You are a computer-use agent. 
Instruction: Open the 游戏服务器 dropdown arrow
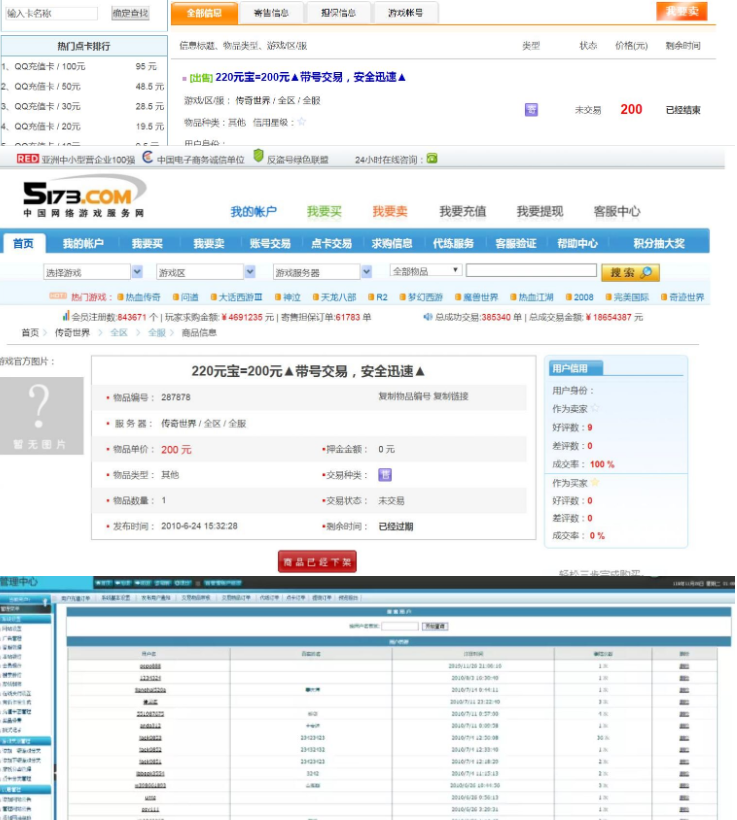(367, 271)
